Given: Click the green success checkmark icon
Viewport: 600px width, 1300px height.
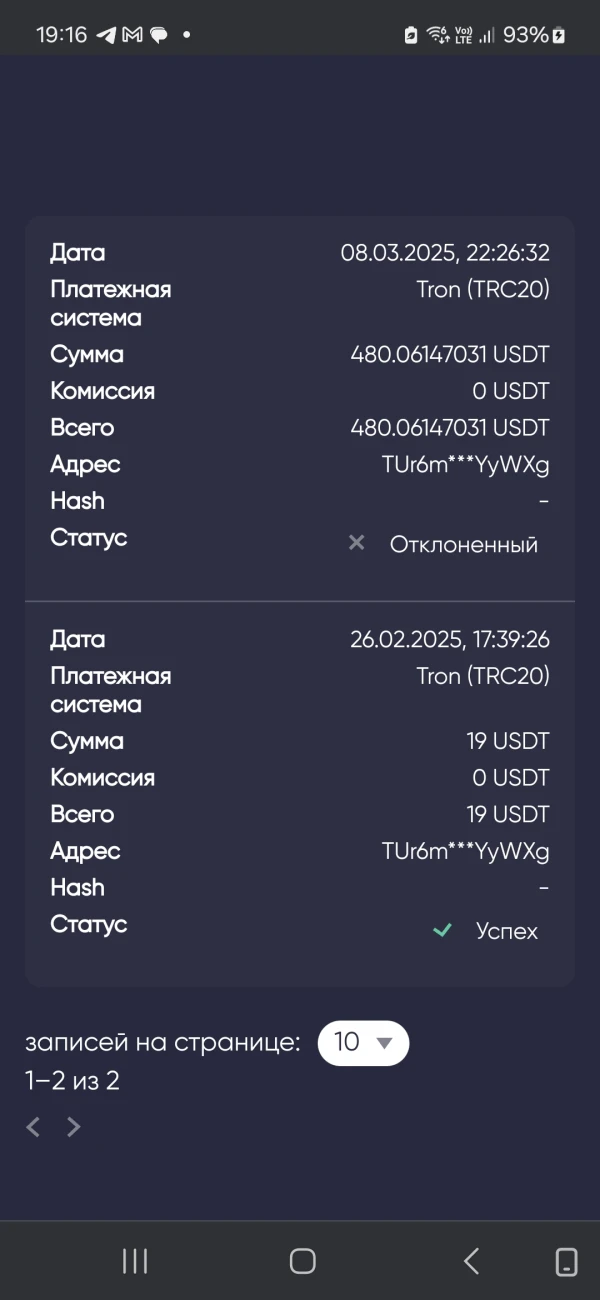Looking at the screenshot, I should point(441,930).
